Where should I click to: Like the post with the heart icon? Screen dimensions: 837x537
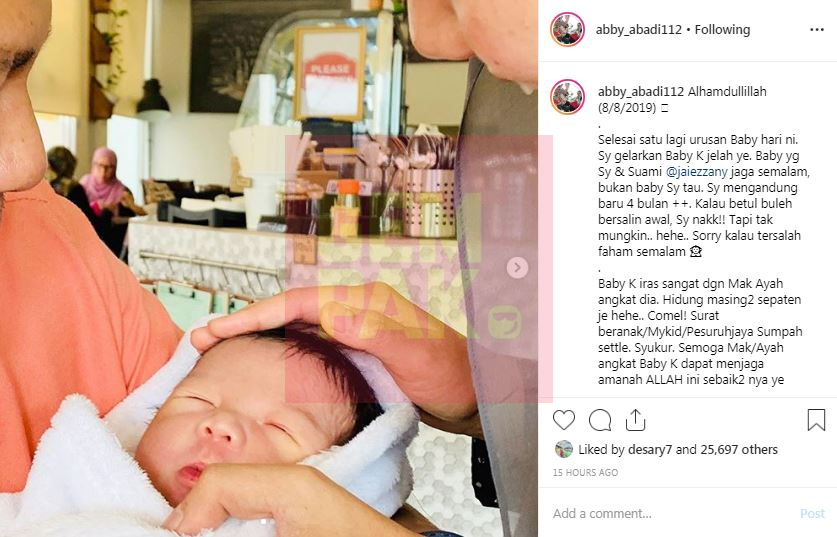564,420
